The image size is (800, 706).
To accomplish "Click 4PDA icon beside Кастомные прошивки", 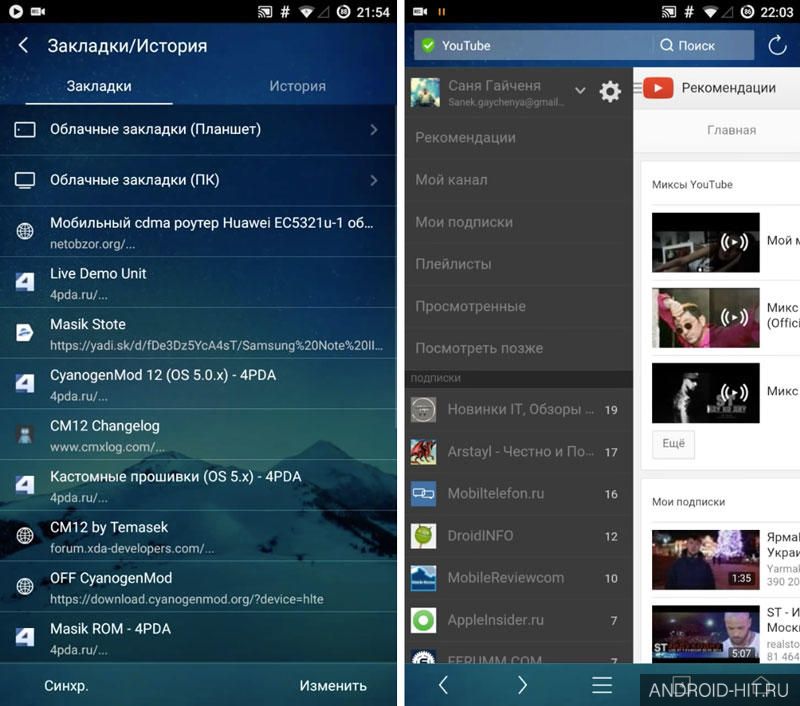I will click(x=25, y=485).
